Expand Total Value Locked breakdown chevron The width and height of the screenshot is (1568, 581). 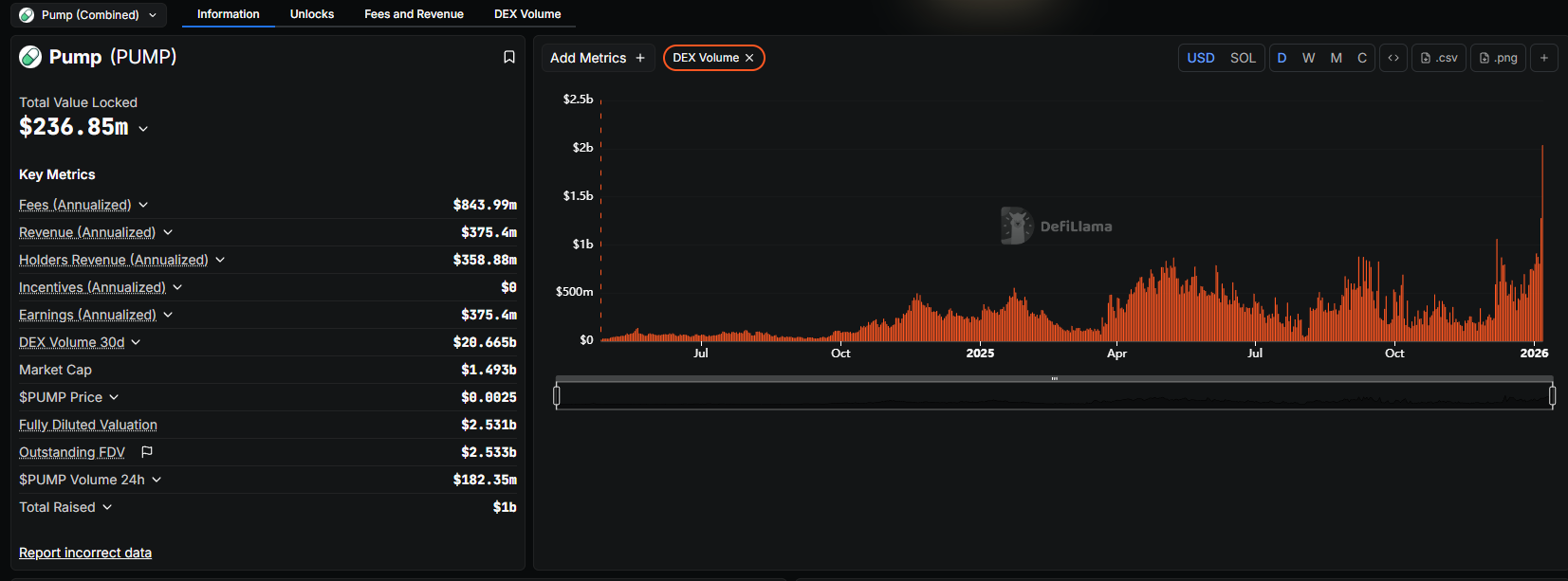[x=143, y=129]
